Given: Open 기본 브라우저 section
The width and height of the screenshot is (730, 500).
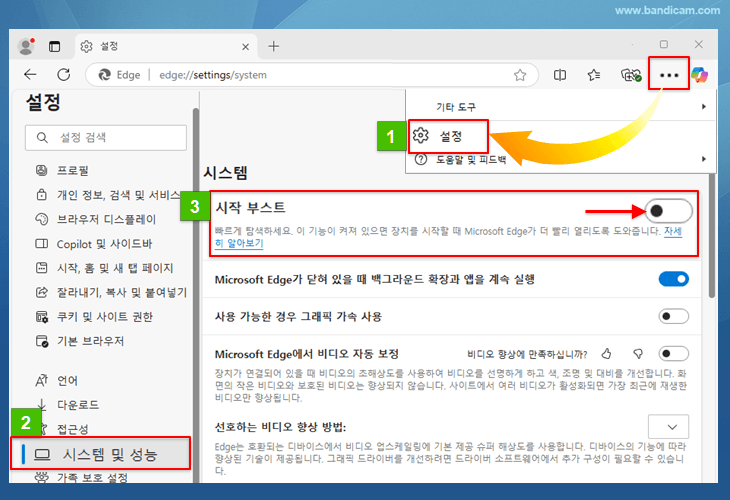Looking at the screenshot, I should (x=79, y=341).
